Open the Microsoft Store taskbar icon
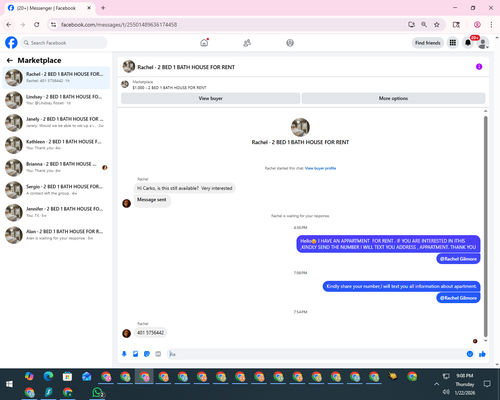 coord(67,376)
